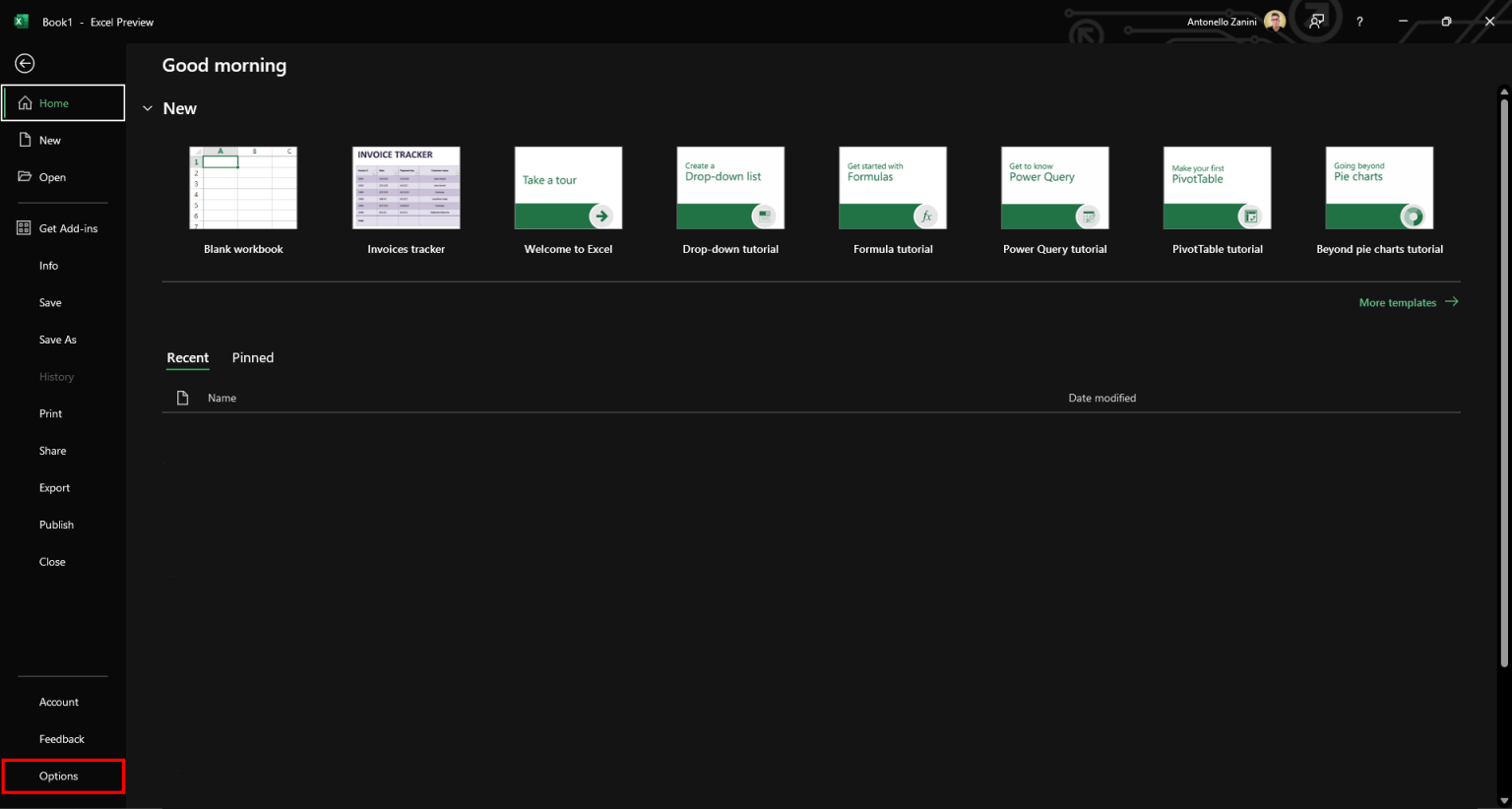
Task: Follow the More templates link
Action: 1399,302
